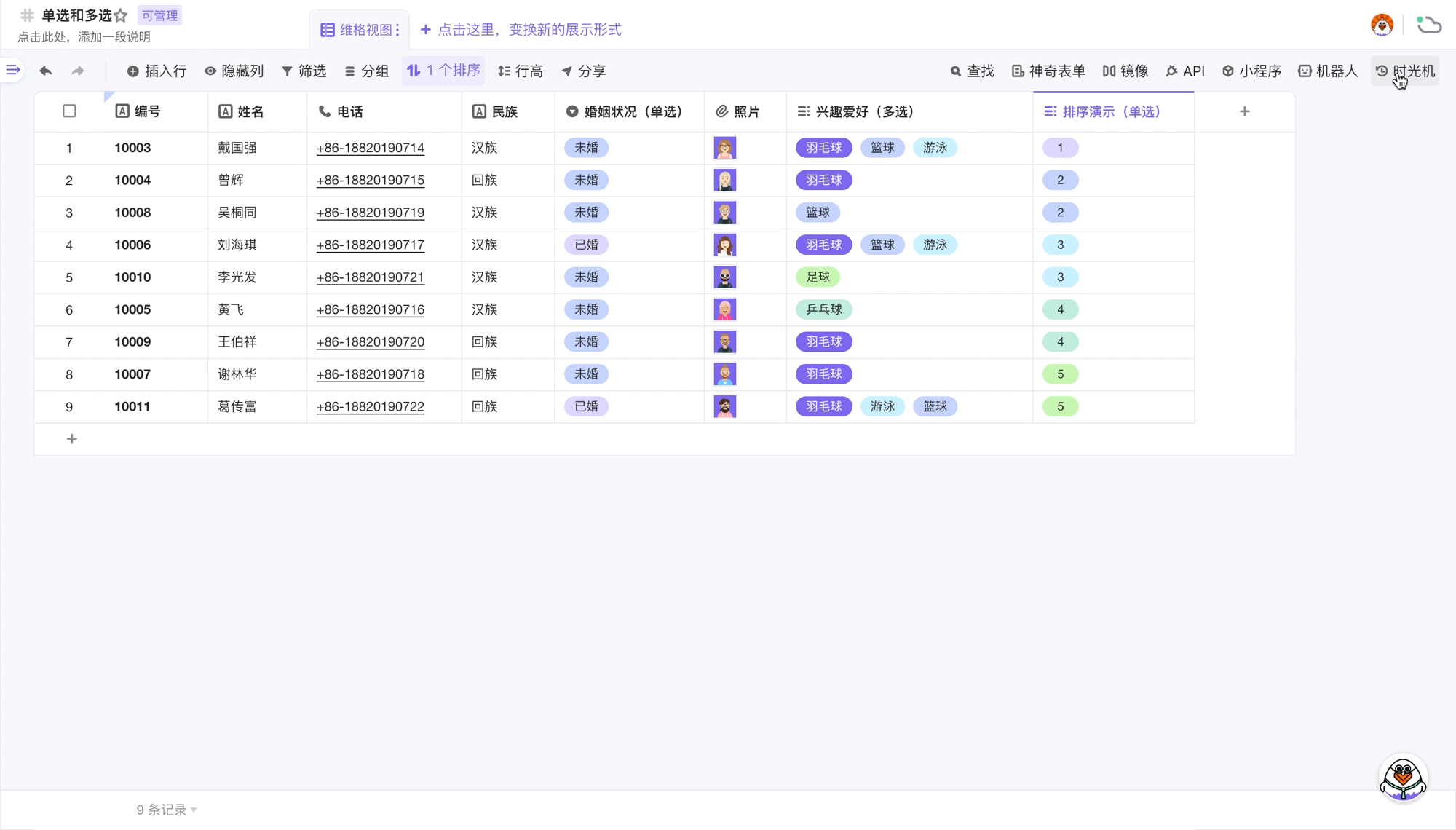Star the 单选和多选 datasheet
Viewport: 1456px width, 830px height.
(x=121, y=15)
